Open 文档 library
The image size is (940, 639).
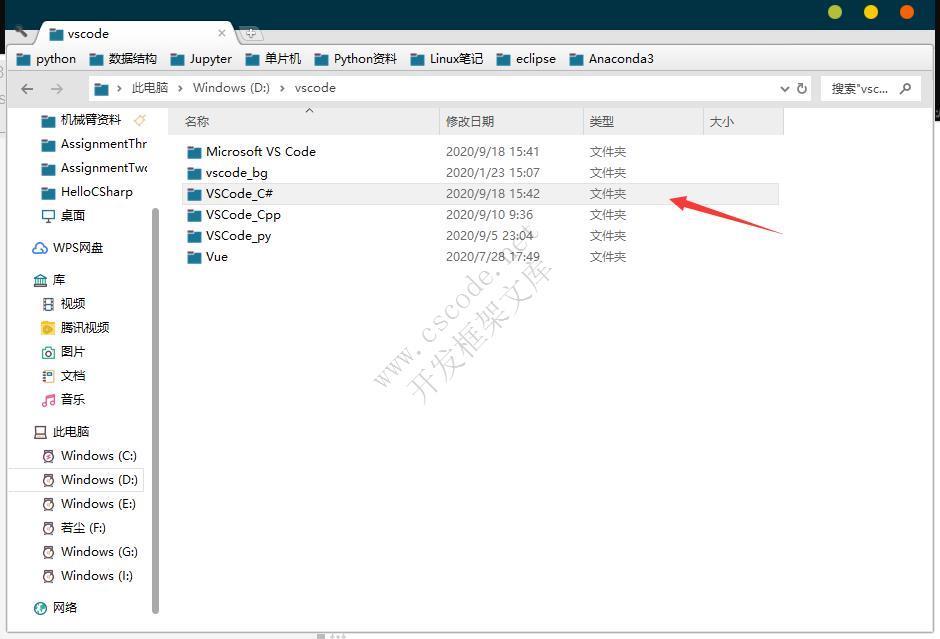point(64,375)
